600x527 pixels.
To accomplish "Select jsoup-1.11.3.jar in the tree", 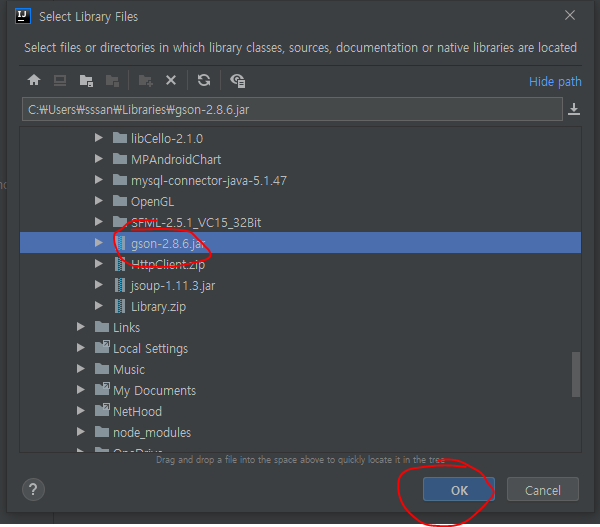I will [x=300, y=285].
